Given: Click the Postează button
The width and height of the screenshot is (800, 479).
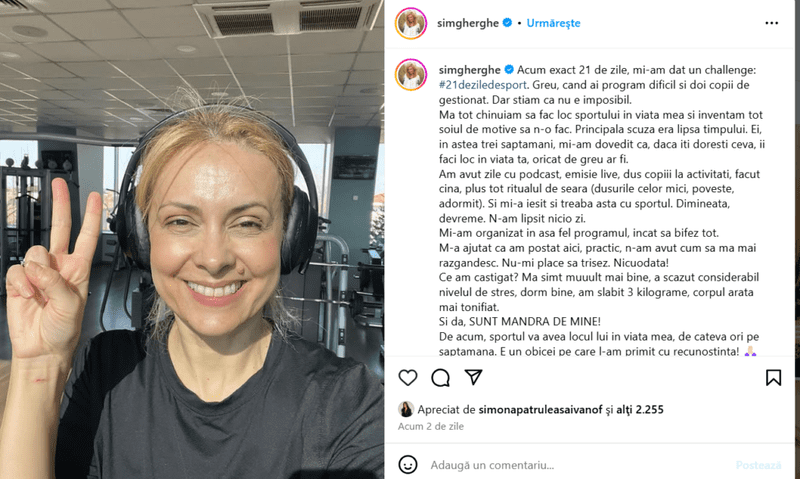Looking at the screenshot, I should click(758, 465).
